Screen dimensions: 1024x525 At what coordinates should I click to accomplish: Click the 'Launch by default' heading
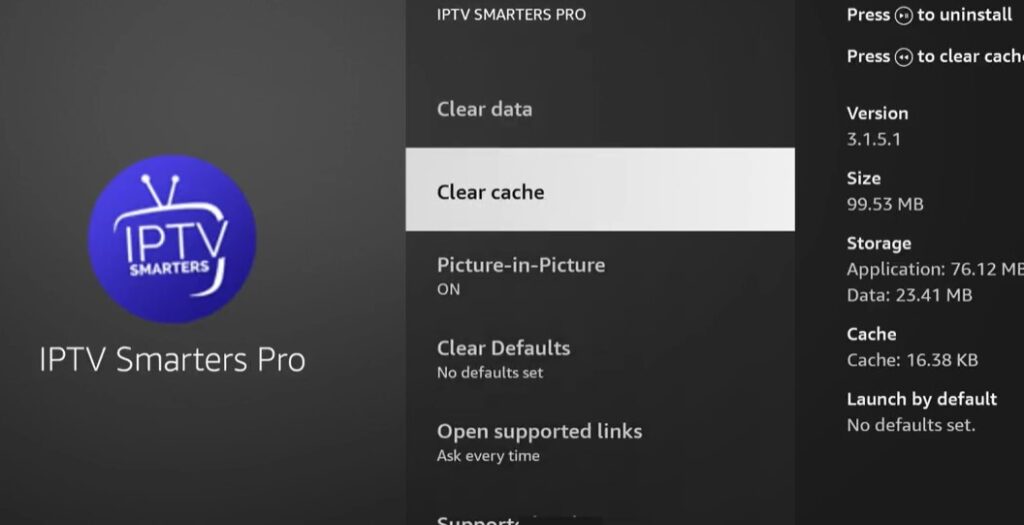pyautogui.click(x=922, y=399)
